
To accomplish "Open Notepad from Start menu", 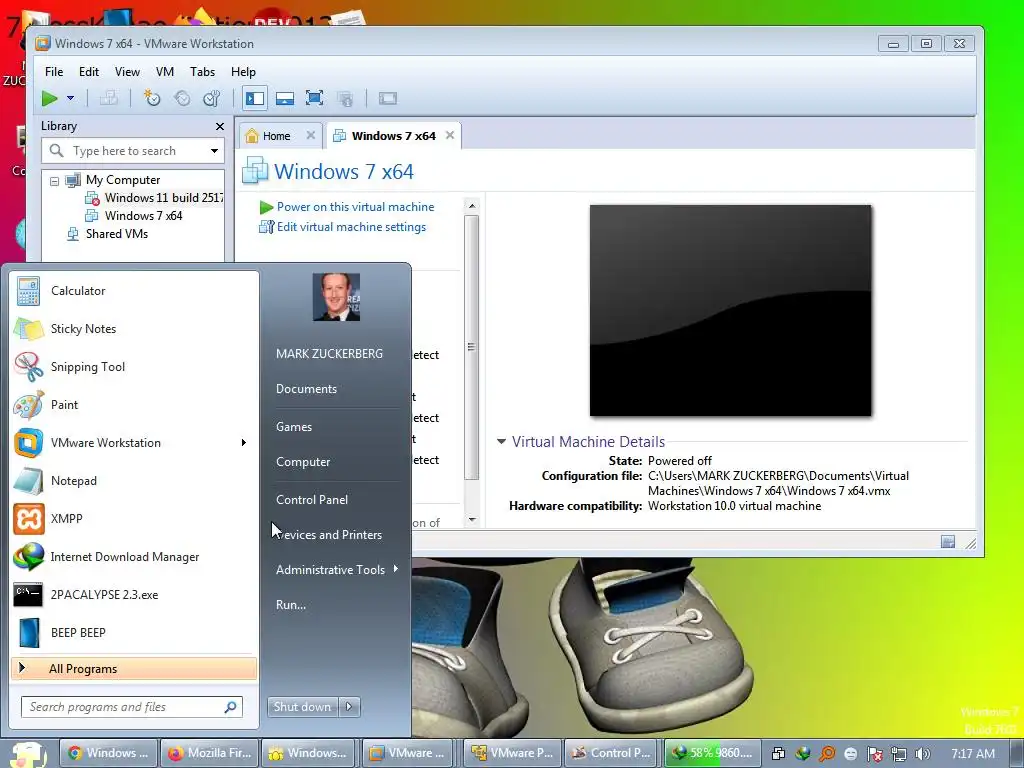I will 134,481.
